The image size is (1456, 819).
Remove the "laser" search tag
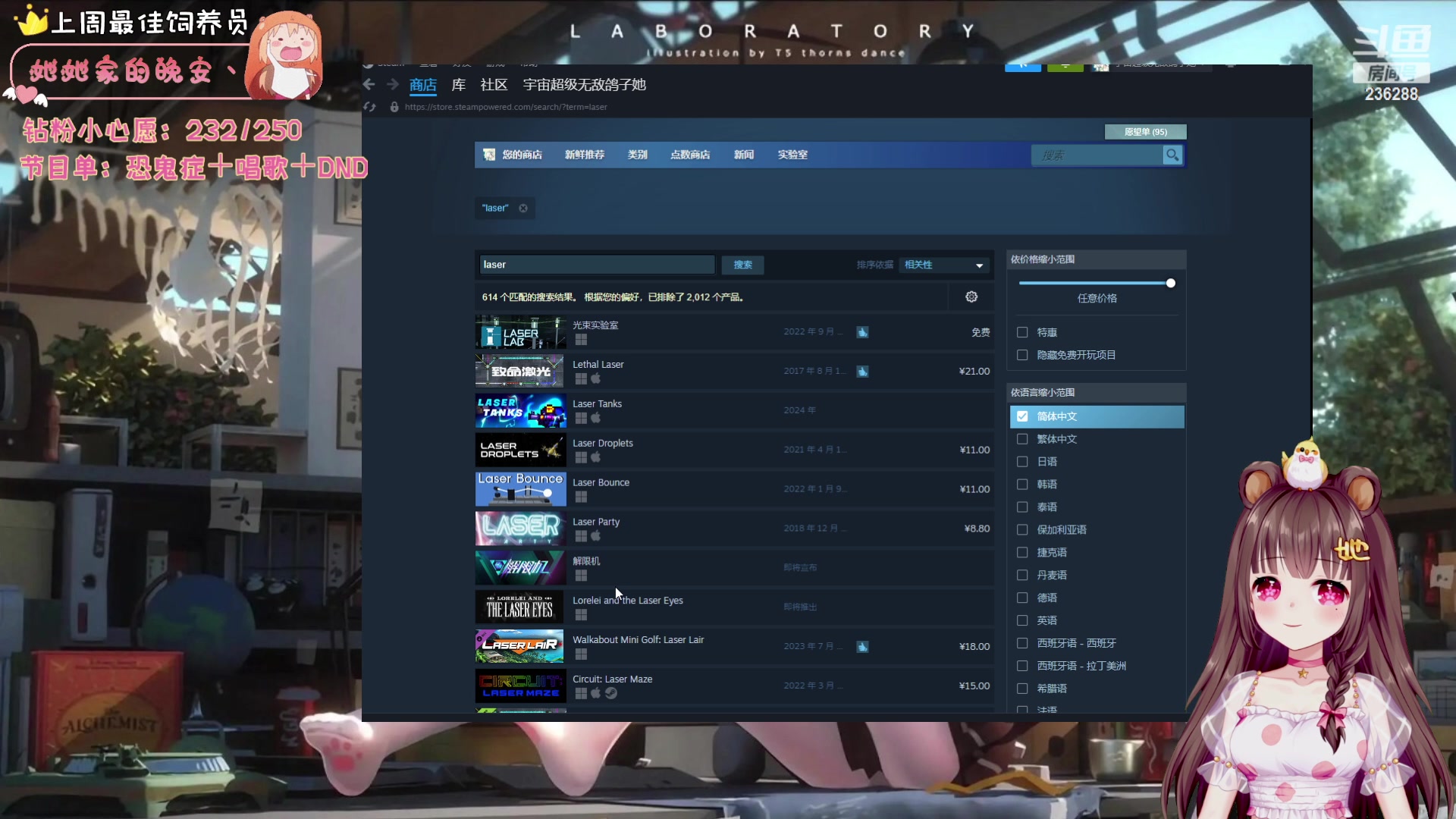tap(523, 209)
